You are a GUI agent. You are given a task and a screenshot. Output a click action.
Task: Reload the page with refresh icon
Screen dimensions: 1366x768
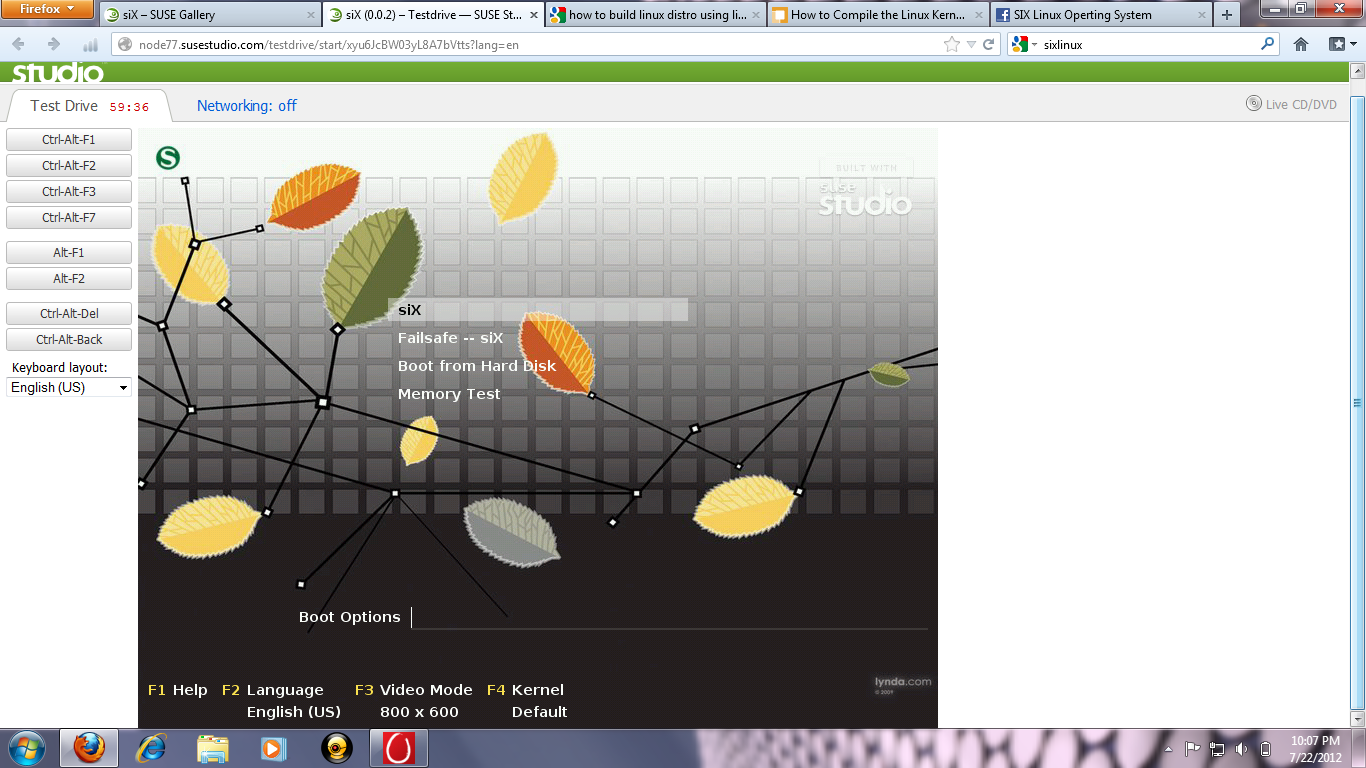(989, 45)
